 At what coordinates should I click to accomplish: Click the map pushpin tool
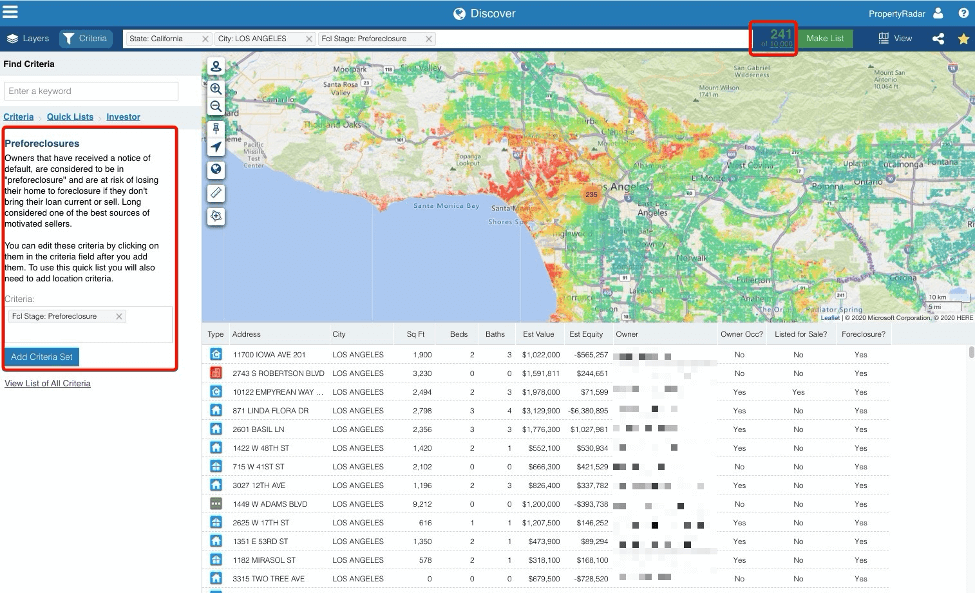(x=216, y=129)
